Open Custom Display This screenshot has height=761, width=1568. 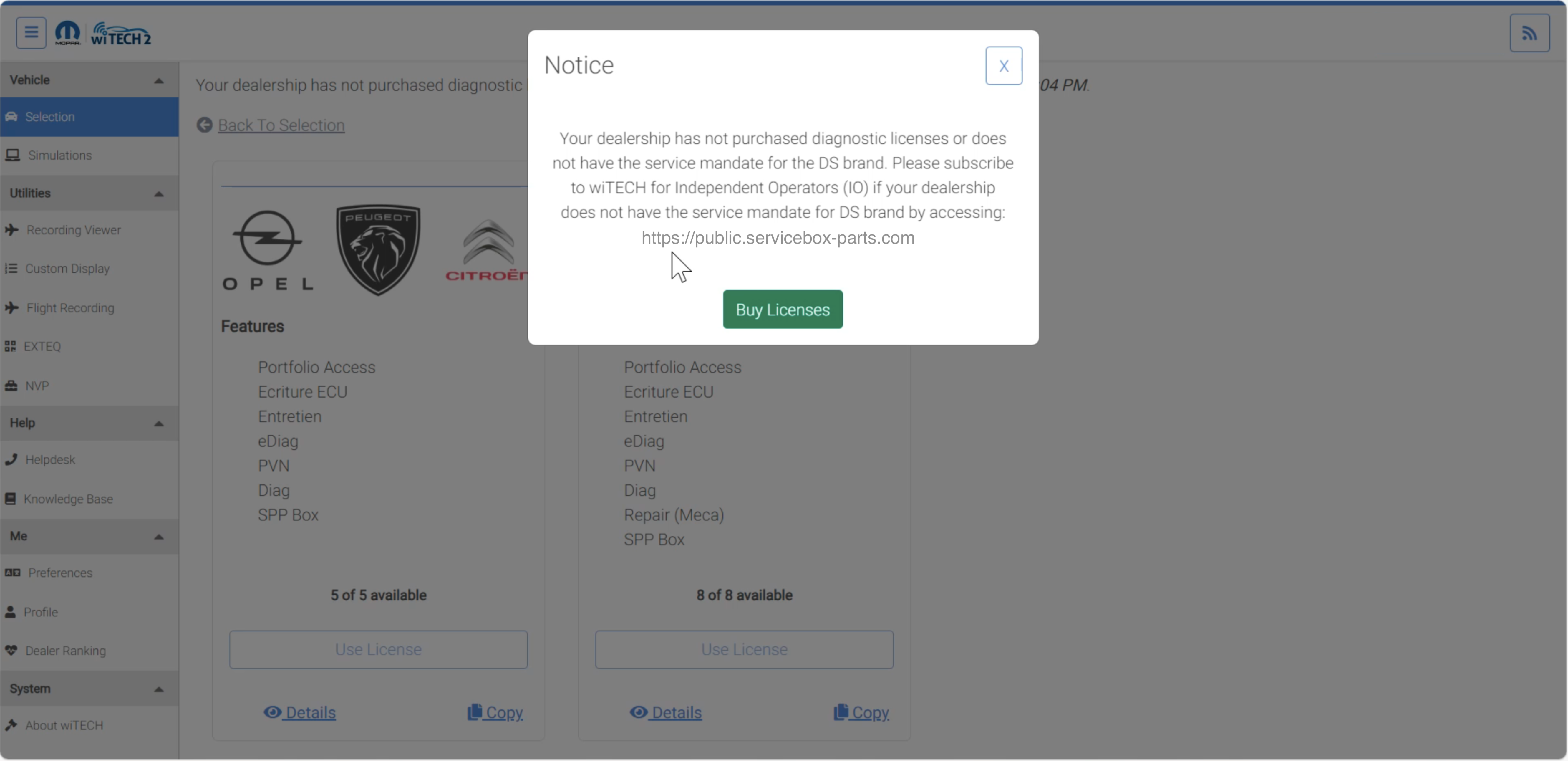pos(89,269)
